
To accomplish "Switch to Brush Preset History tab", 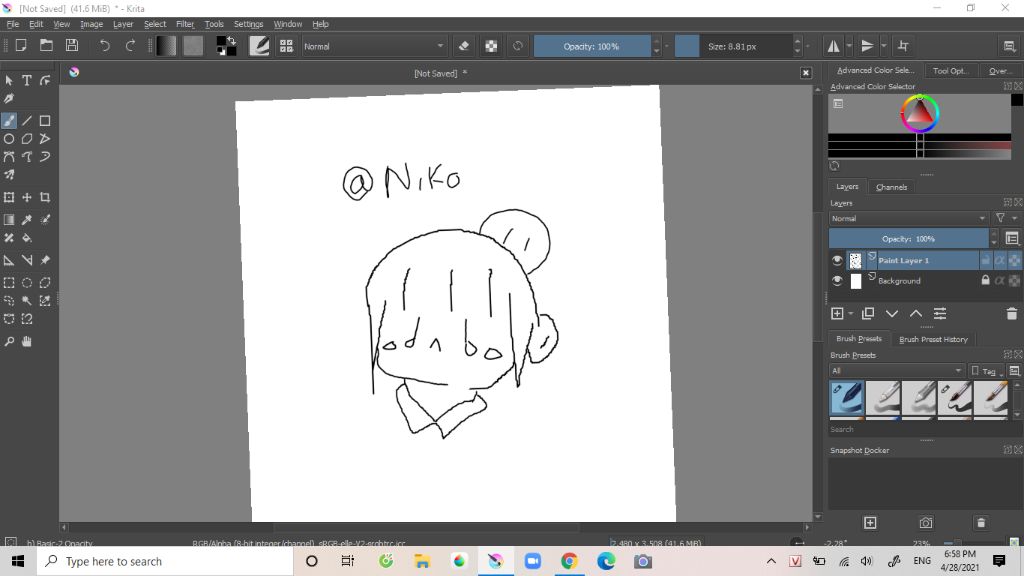I will [x=933, y=339].
